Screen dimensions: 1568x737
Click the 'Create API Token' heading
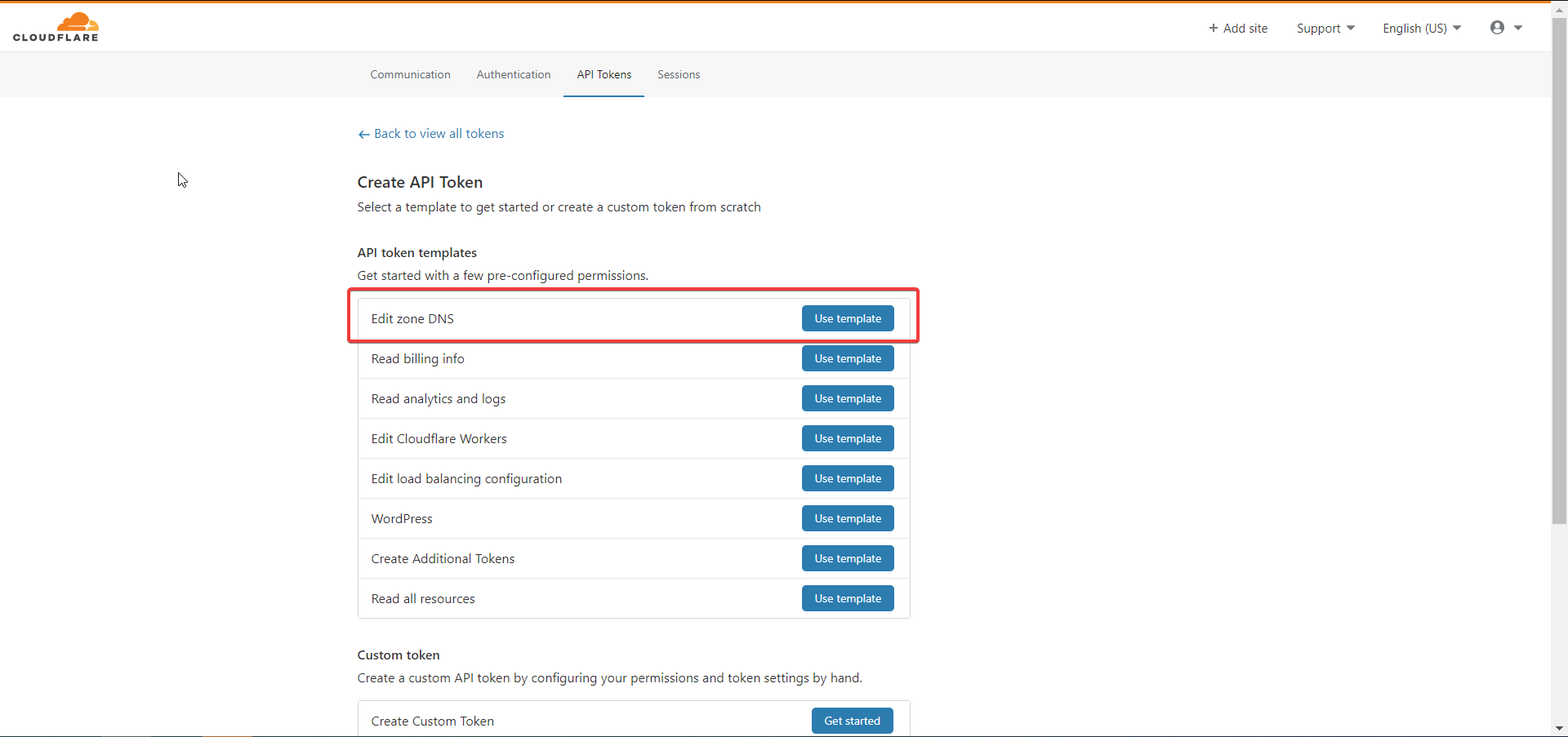(x=420, y=182)
